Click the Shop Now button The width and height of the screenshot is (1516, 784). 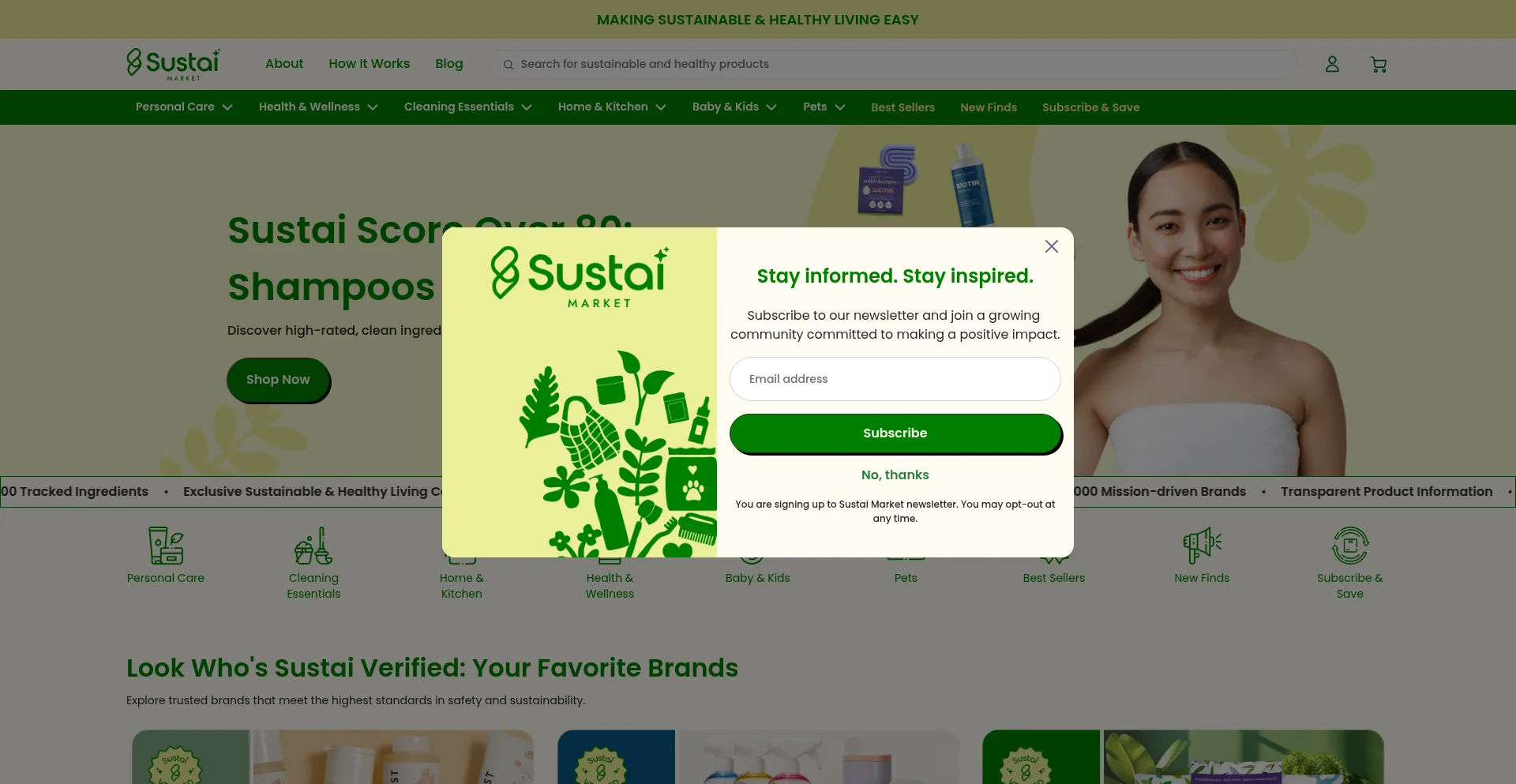pos(278,380)
